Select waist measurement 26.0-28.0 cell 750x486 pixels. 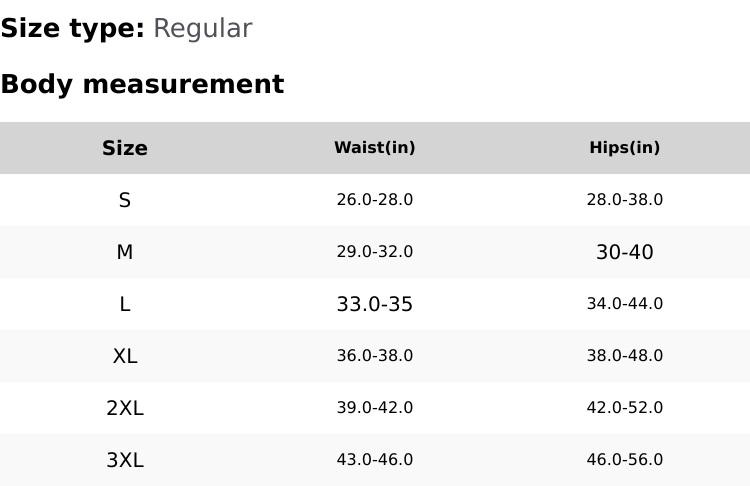(x=375, y=200)
